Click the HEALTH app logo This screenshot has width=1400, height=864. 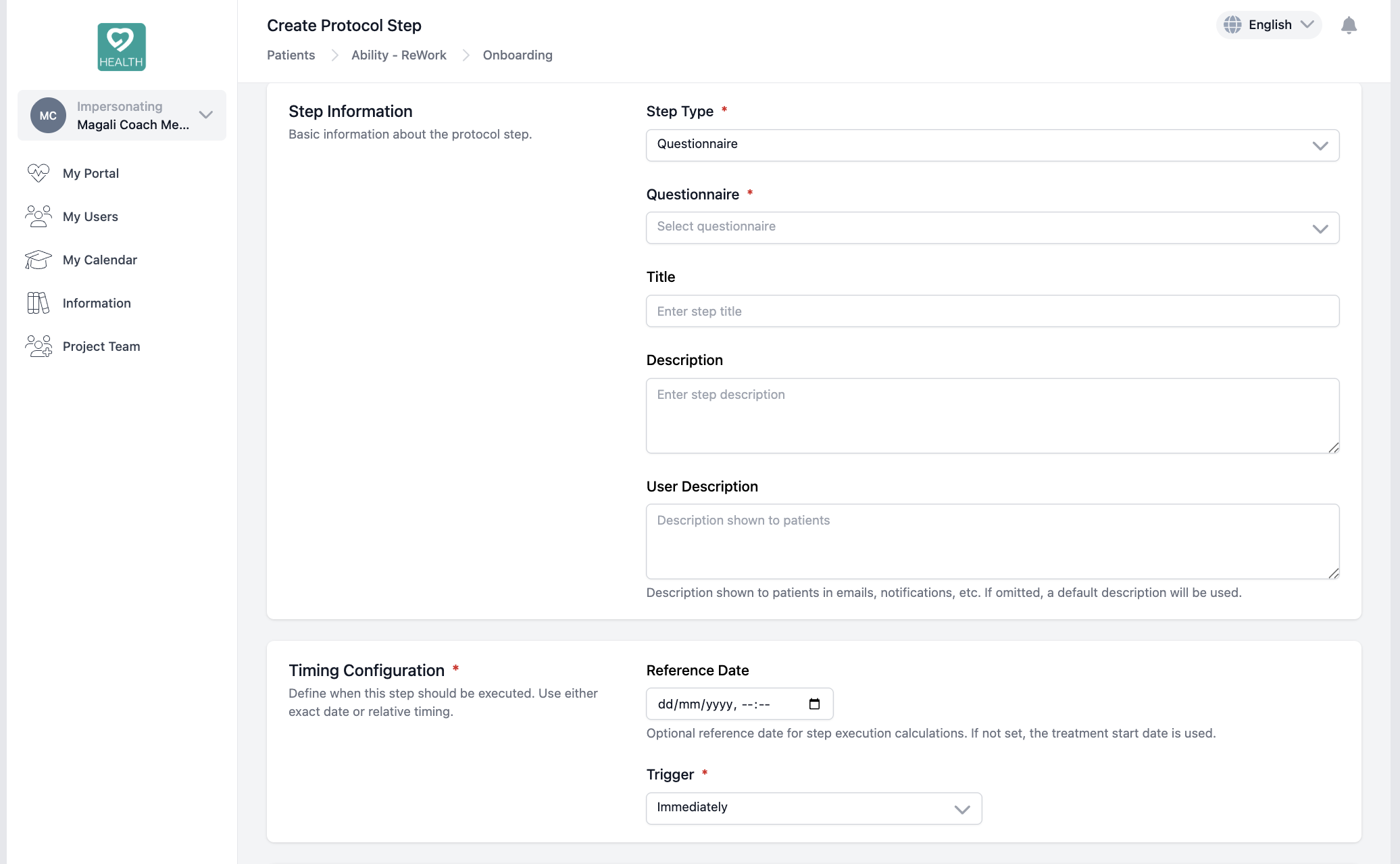(121, 46)
